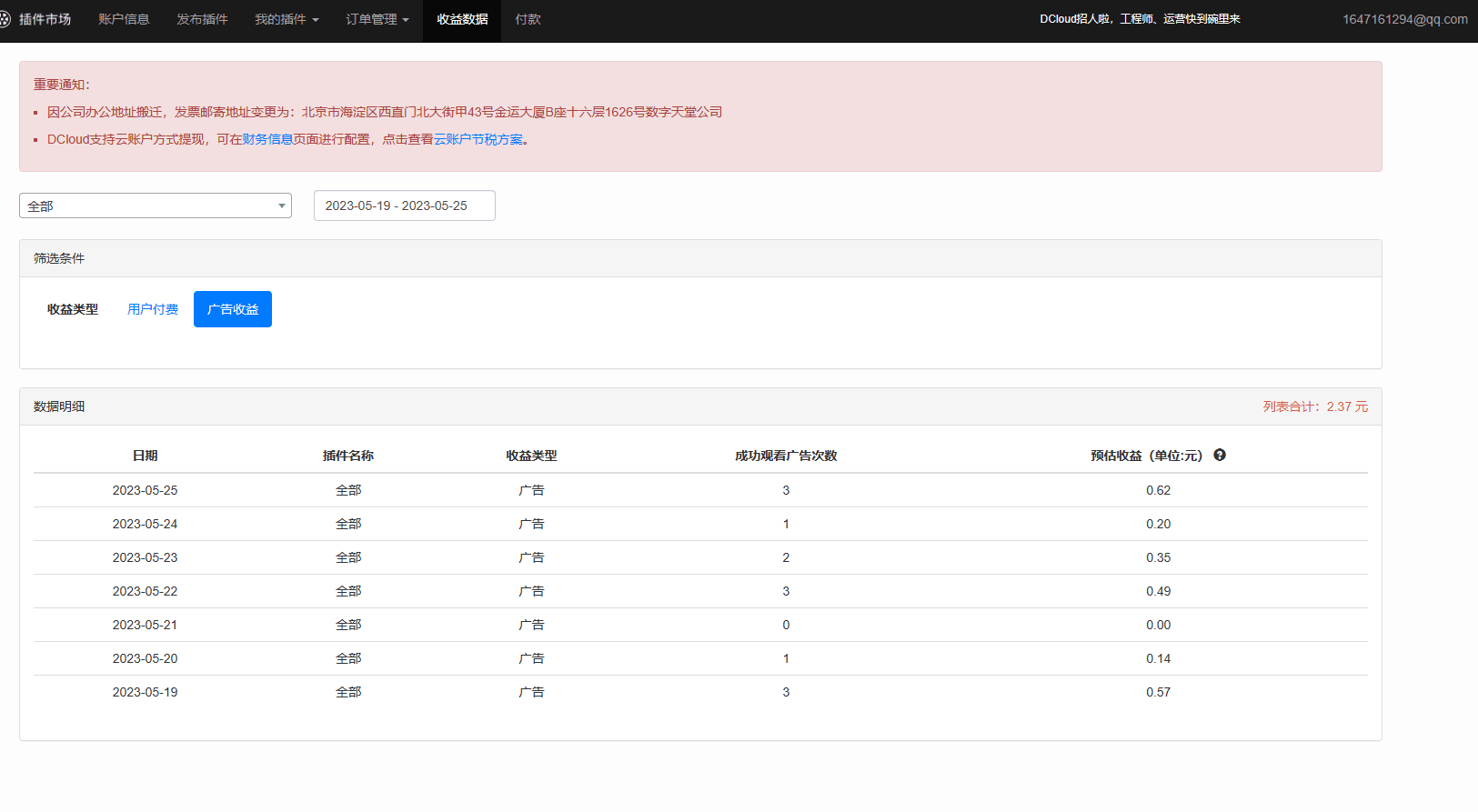The height and width of the screenshot is (812, 1478).
Task: Open the 财务信息 link in notice
Action: point(267,139)
